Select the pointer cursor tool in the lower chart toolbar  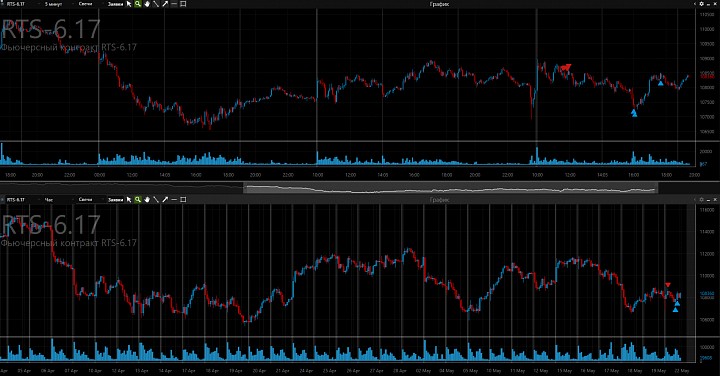(x=129, y=199)
